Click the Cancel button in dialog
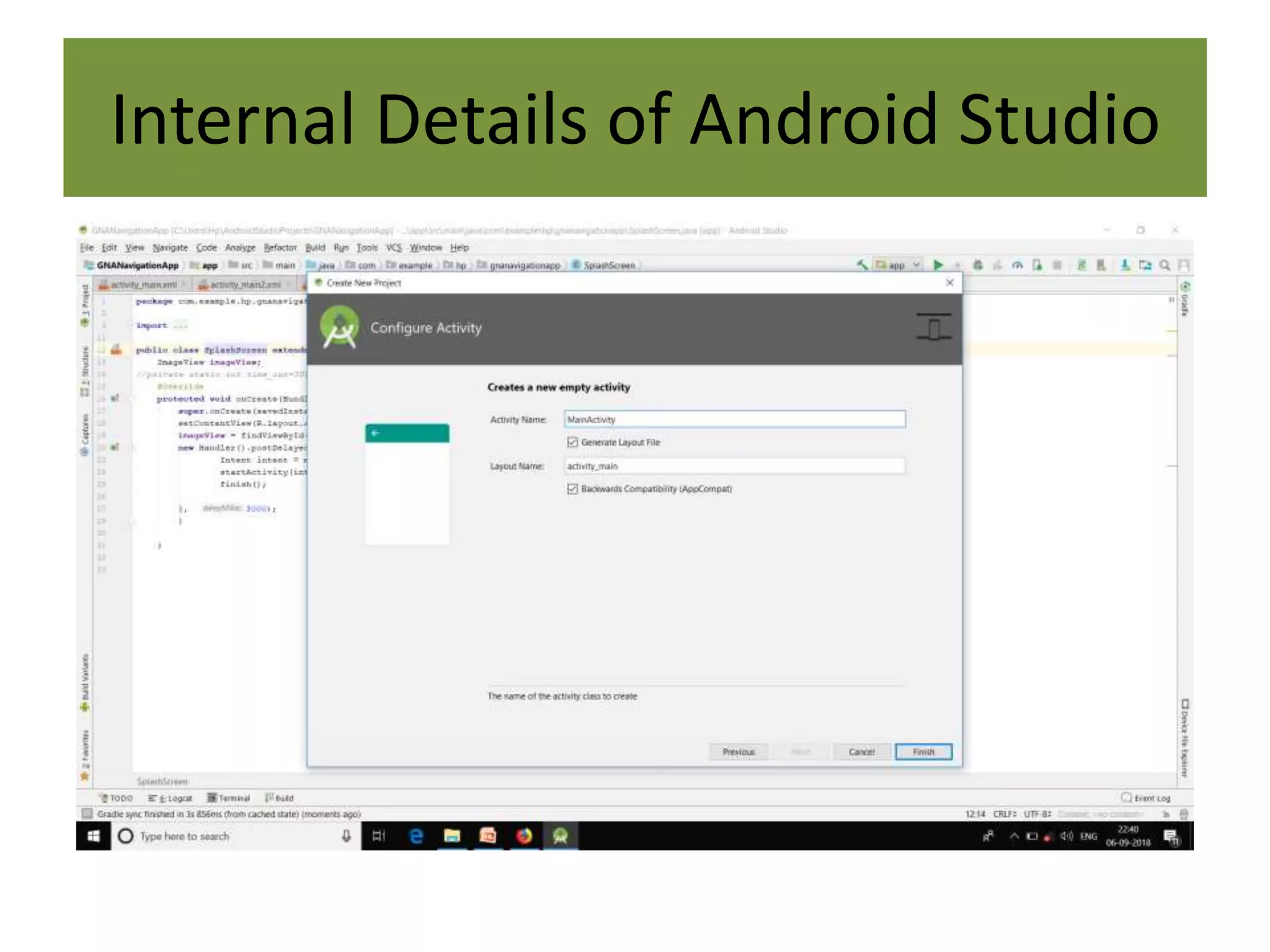The image size is (1270, 952). 861,752
